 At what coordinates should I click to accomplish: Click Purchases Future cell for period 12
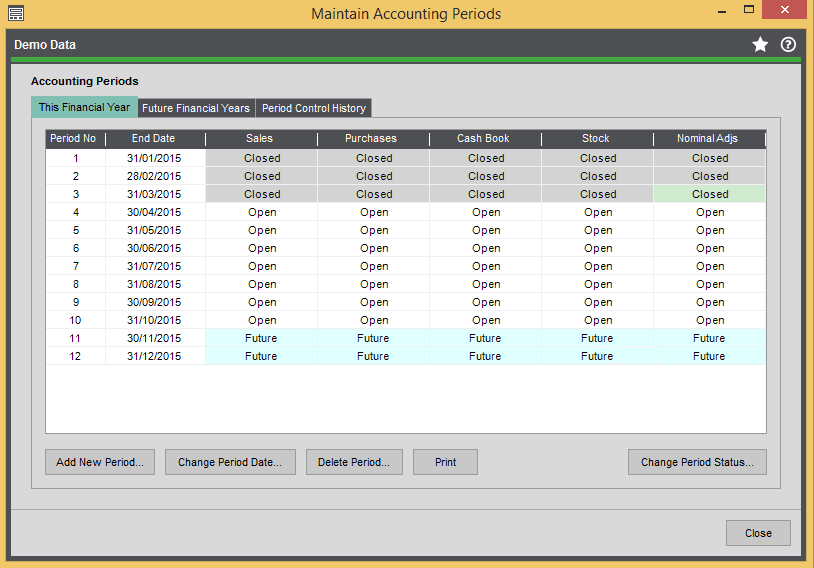click(374, 356)
